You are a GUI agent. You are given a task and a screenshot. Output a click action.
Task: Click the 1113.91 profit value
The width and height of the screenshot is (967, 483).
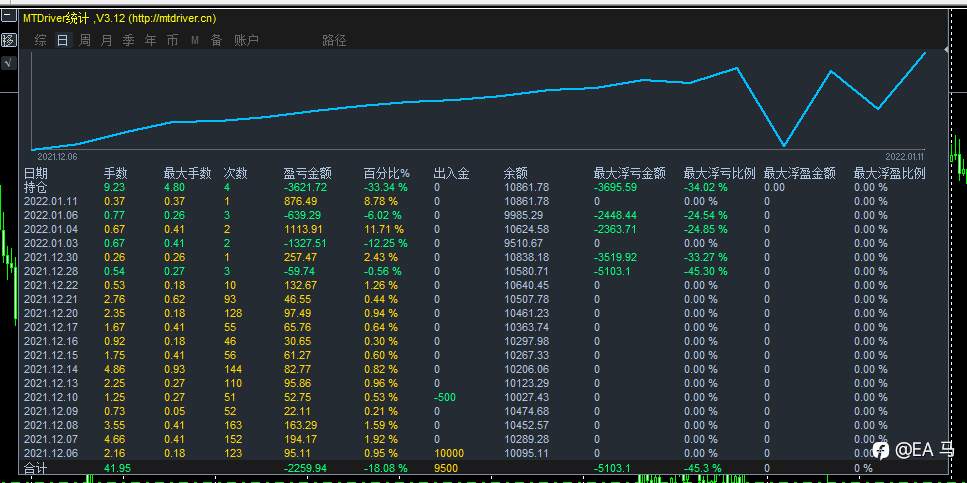click(x=303, y=229)
